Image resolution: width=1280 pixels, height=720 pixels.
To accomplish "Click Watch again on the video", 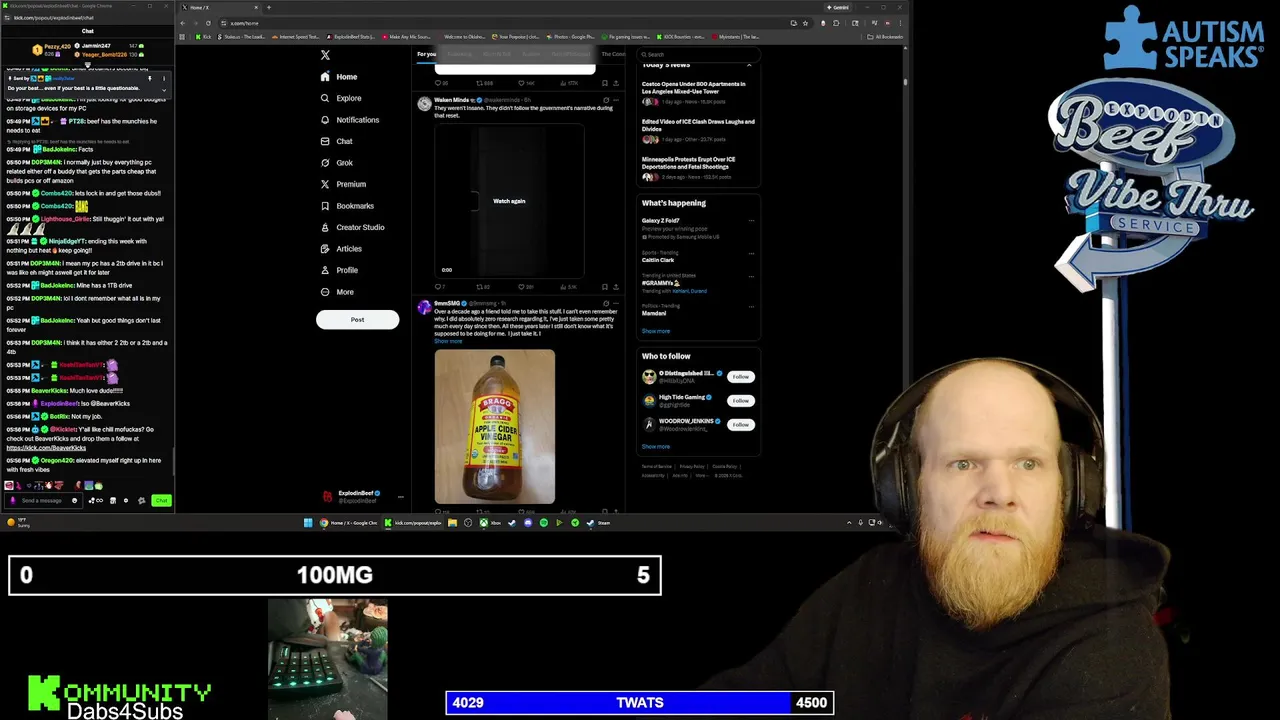I will 509,201.
